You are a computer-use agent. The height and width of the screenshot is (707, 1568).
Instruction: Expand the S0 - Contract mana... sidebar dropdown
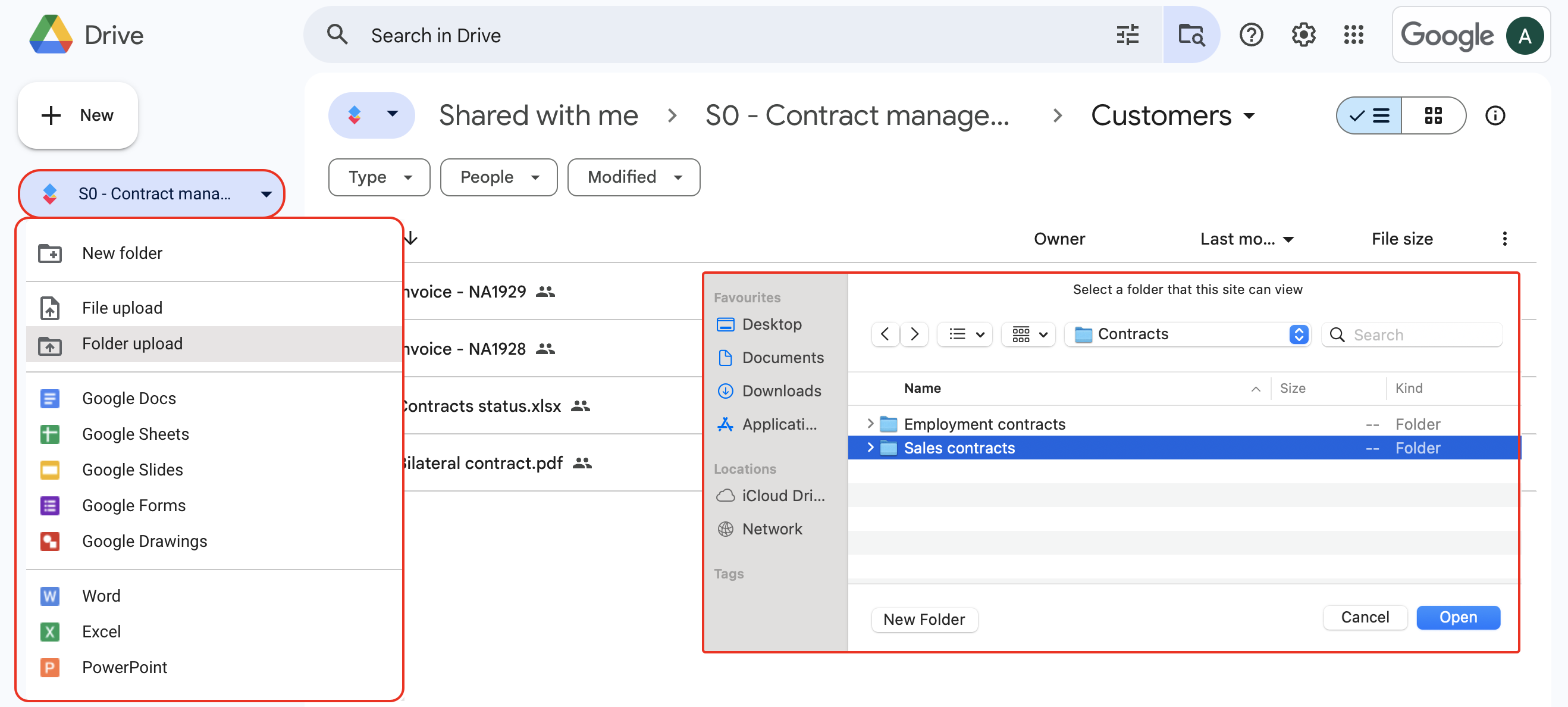coord(266,193)
